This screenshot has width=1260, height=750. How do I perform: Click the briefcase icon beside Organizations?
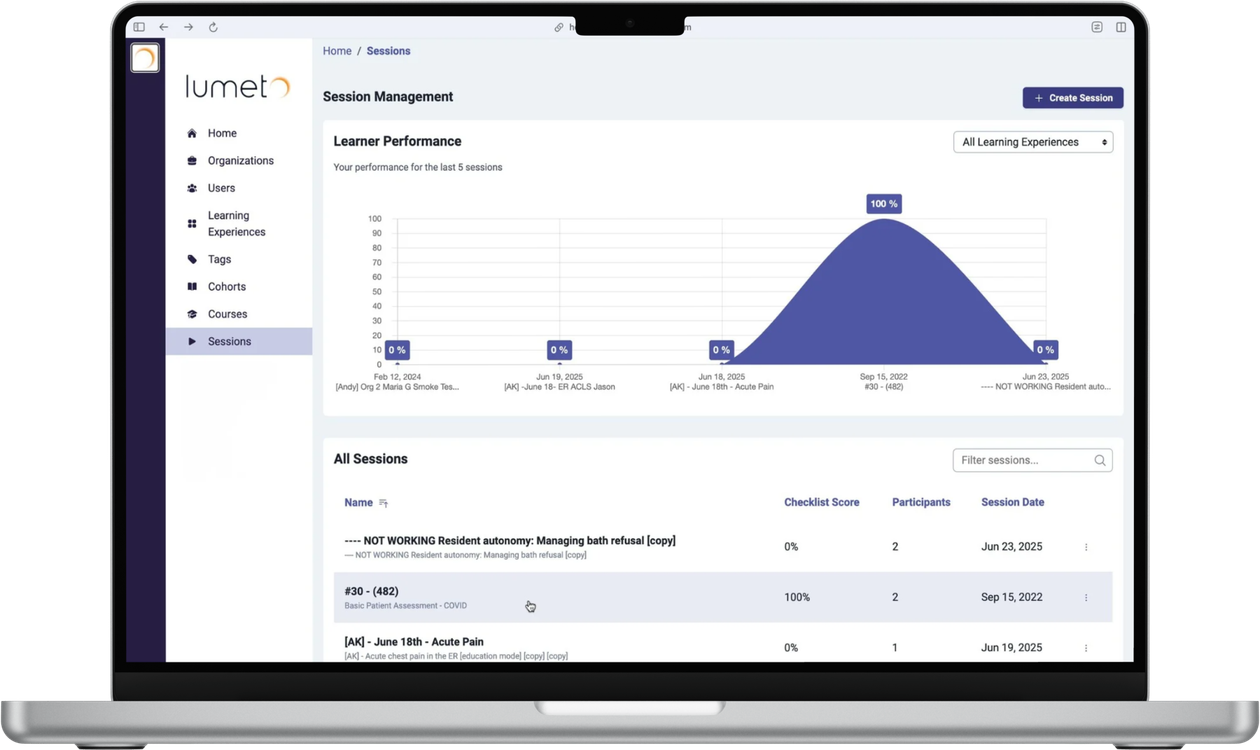pyautogui.click(x=192, y=160)
